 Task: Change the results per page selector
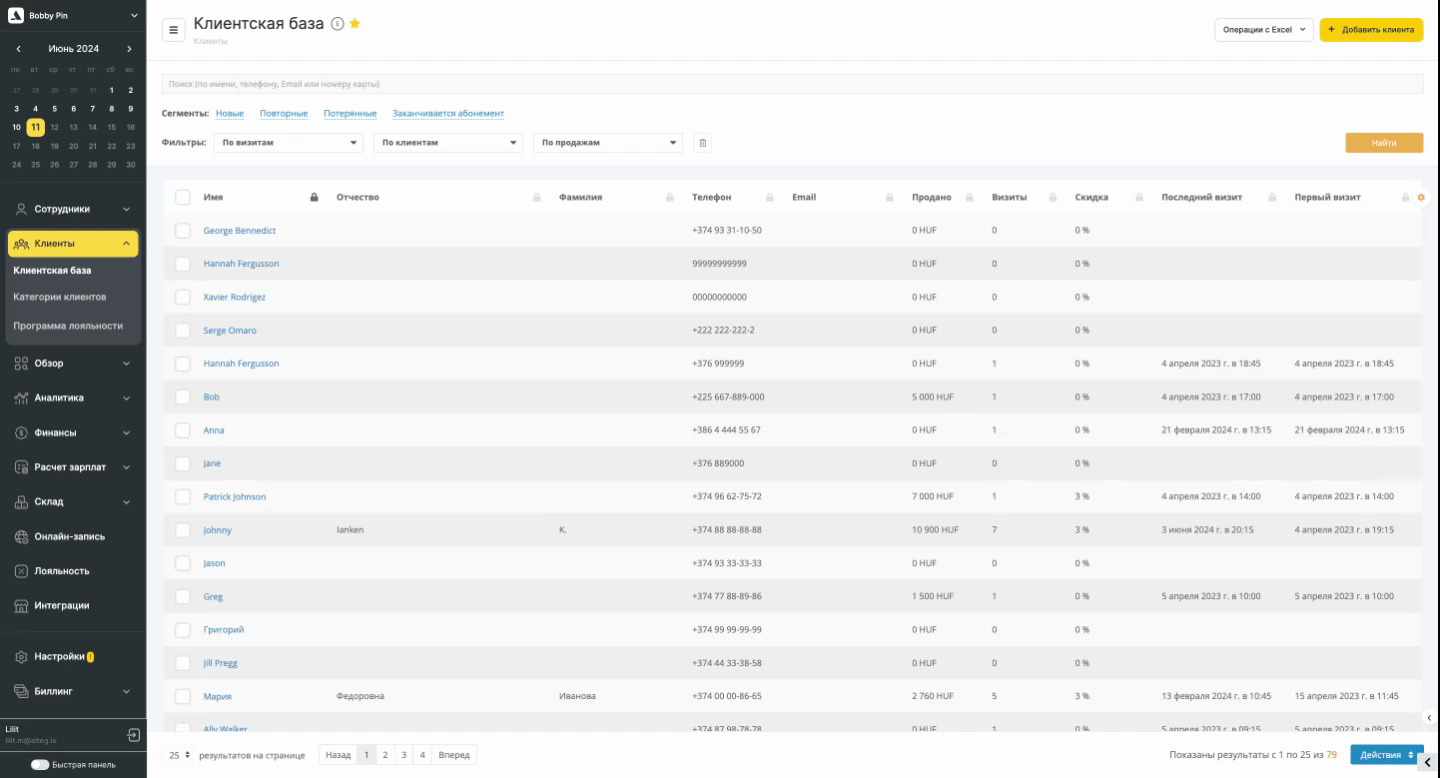click(180, 755)
